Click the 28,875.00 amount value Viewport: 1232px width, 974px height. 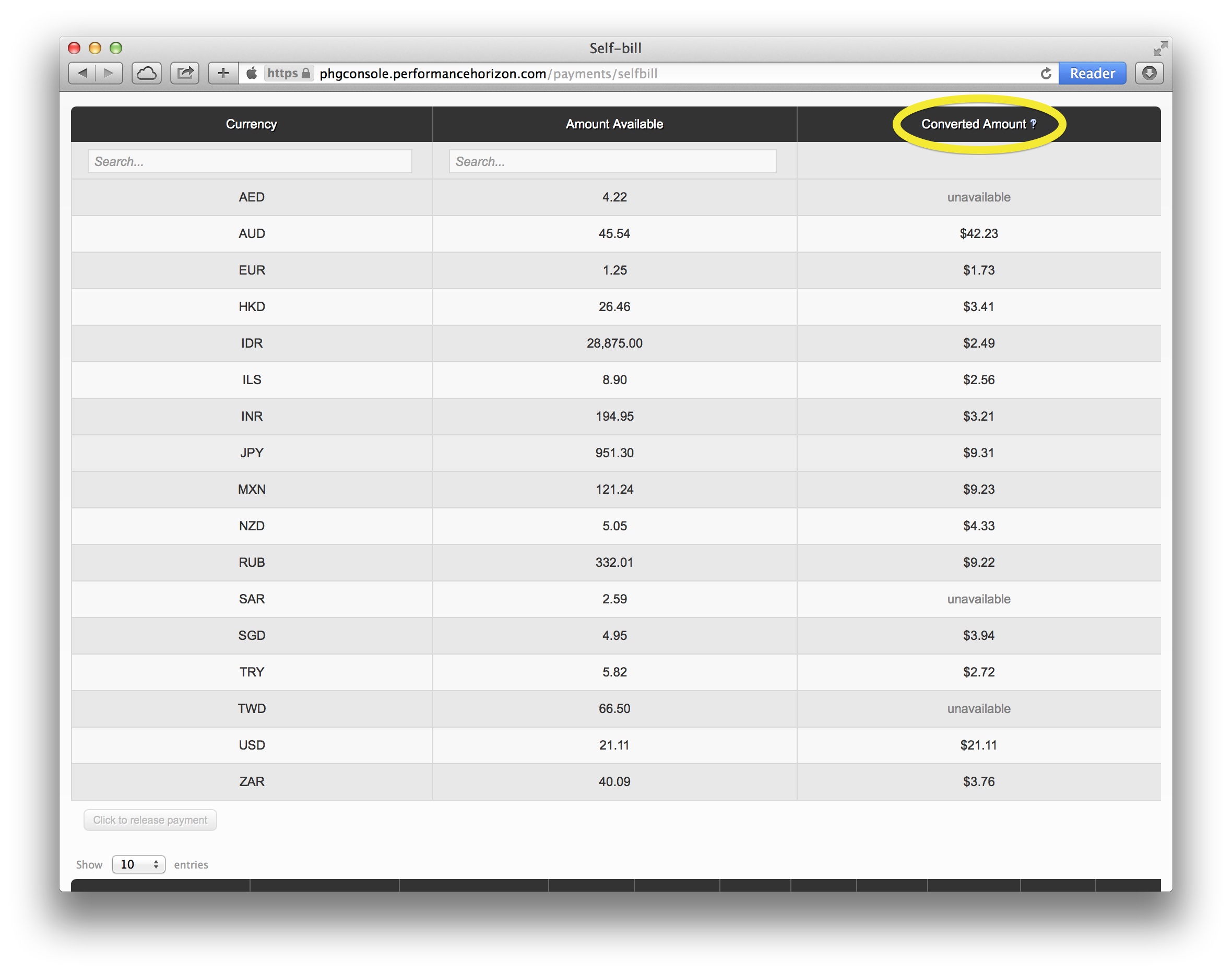click(614, 343)
